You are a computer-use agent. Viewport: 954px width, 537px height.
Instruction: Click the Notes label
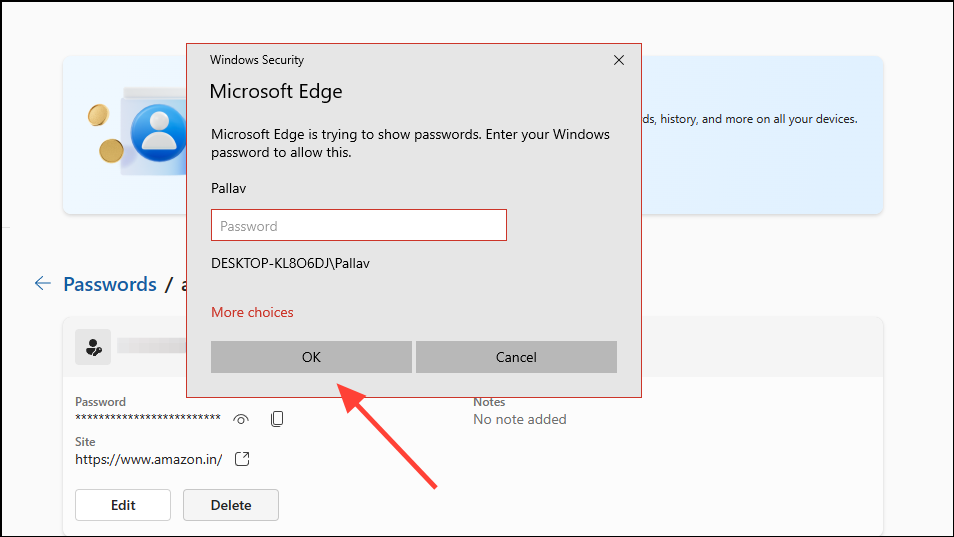click(x=489, y=402)
